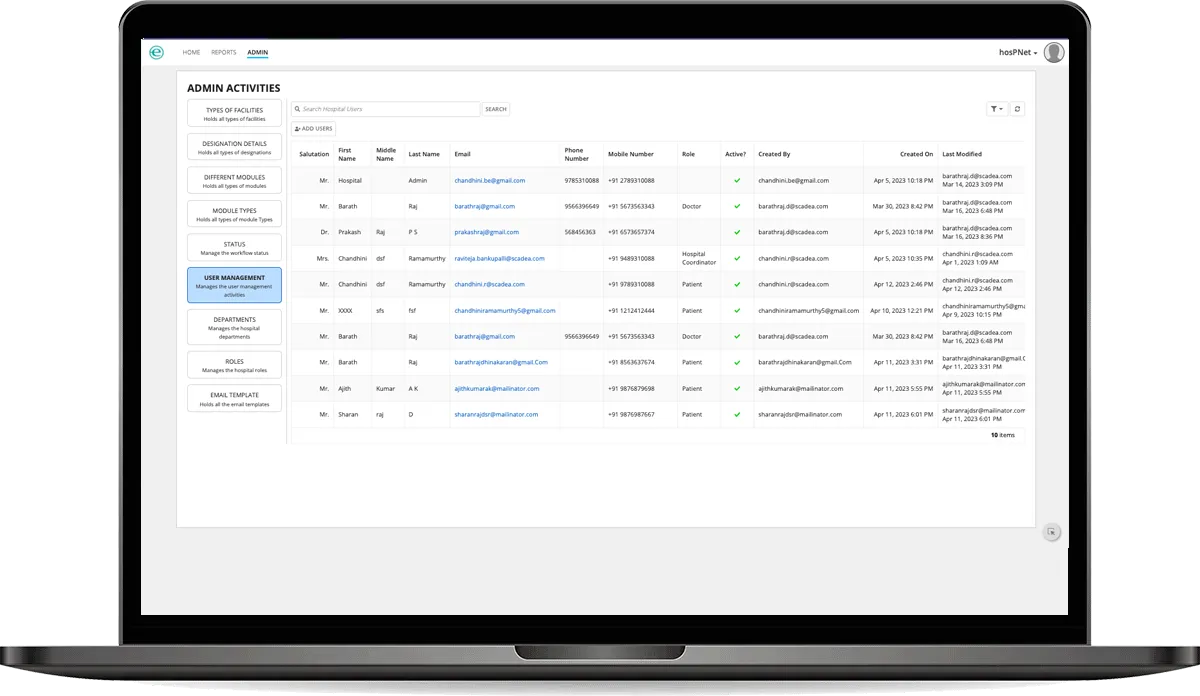Click the ADD USERS button
1200x696 pixels.
[x=313, y=129]
